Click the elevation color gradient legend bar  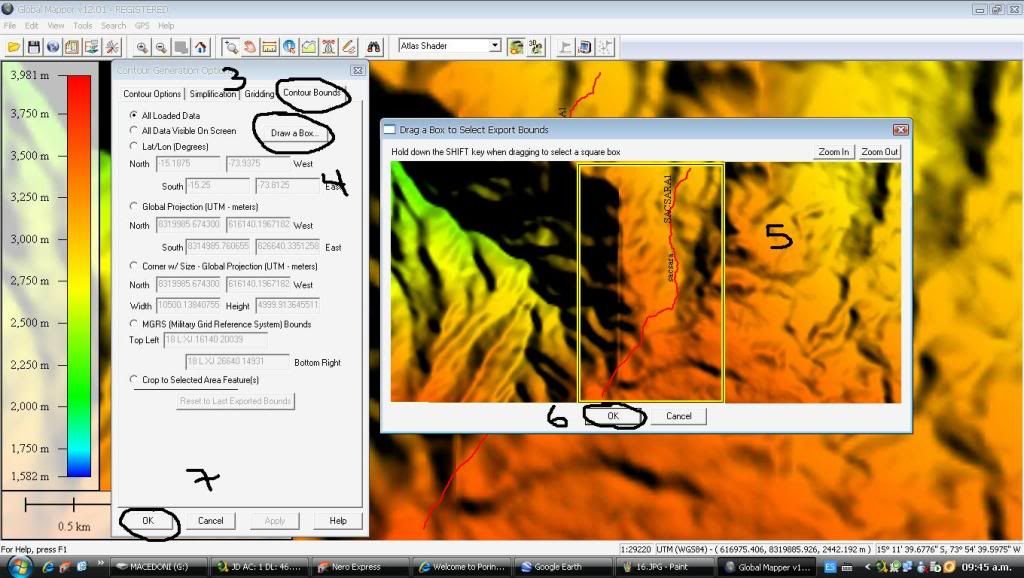coord(78,276)
